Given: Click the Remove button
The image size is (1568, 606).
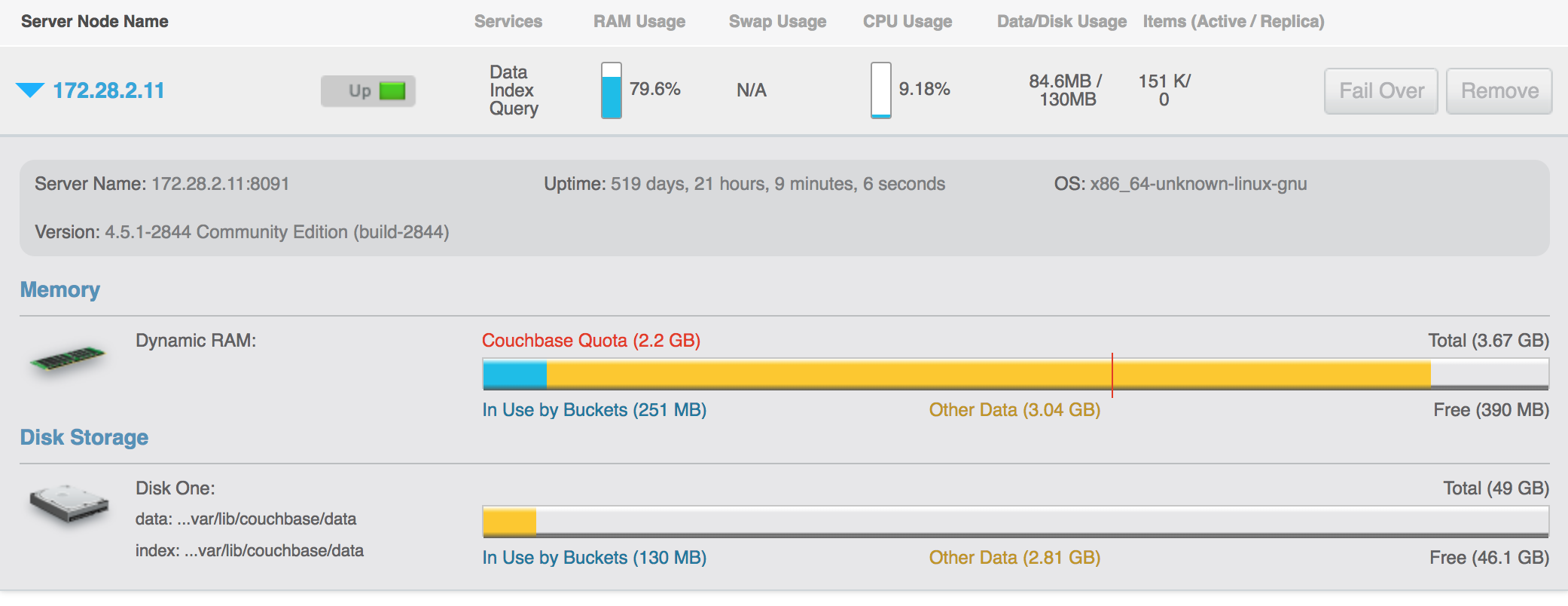Looking at the screenshot, I should 1499,91.
